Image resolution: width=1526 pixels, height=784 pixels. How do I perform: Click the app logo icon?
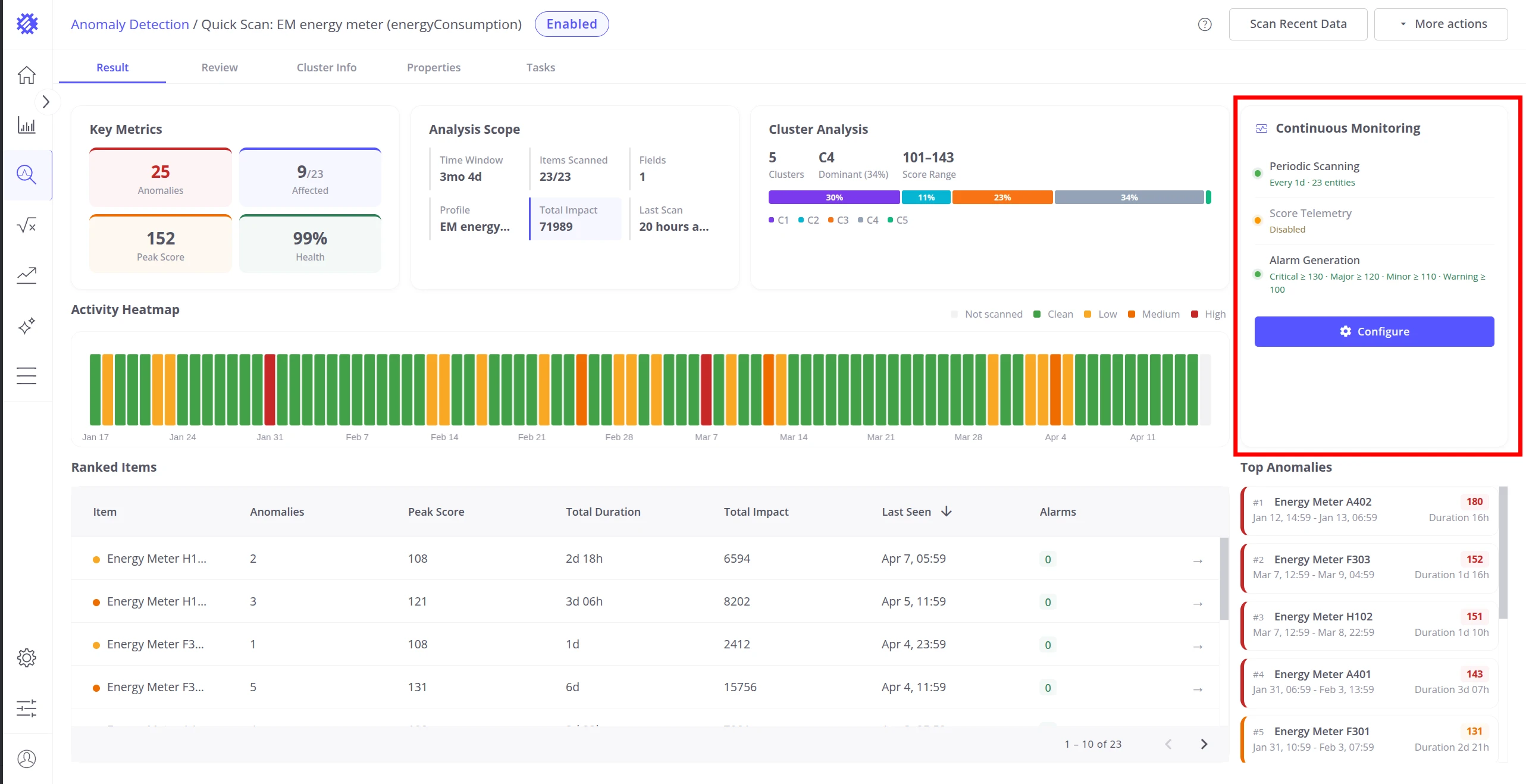click(27, 24)
